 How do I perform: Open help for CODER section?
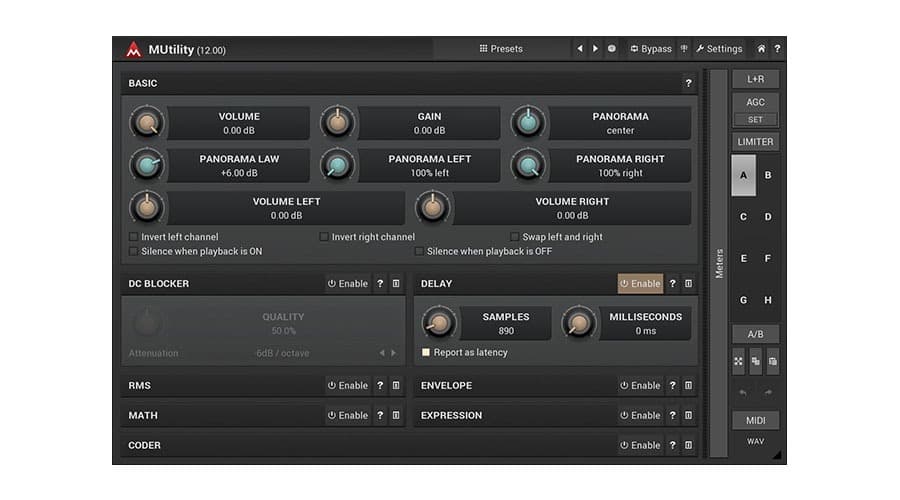pos(673,445)
